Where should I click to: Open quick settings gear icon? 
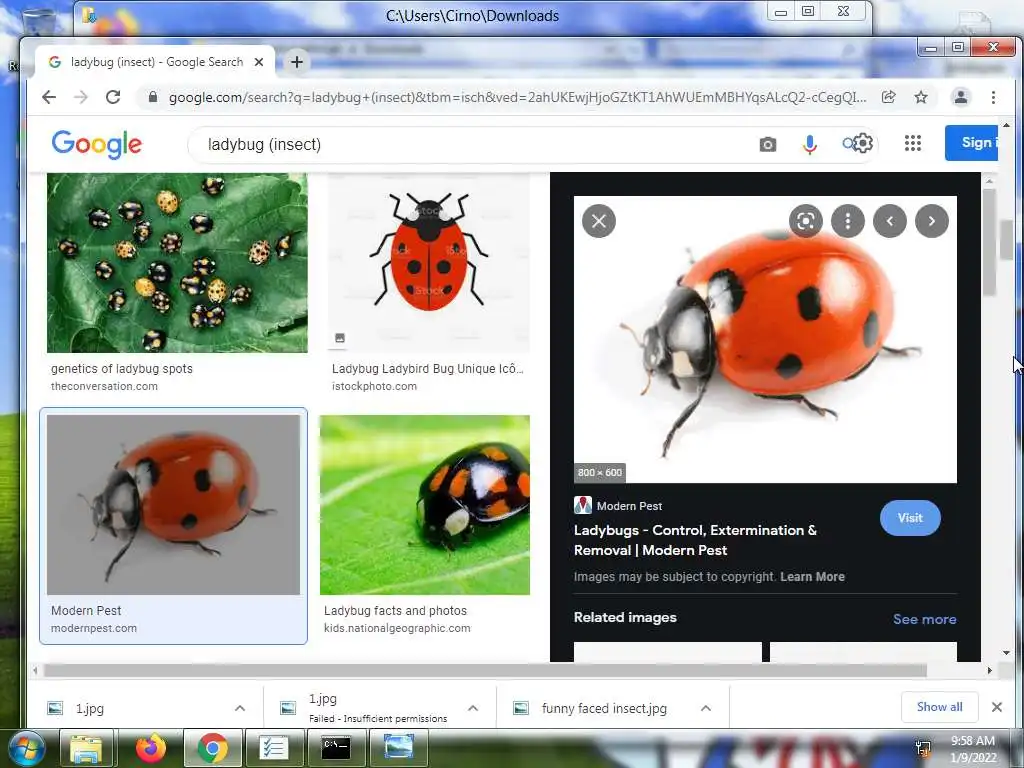[x=863, y=143]
